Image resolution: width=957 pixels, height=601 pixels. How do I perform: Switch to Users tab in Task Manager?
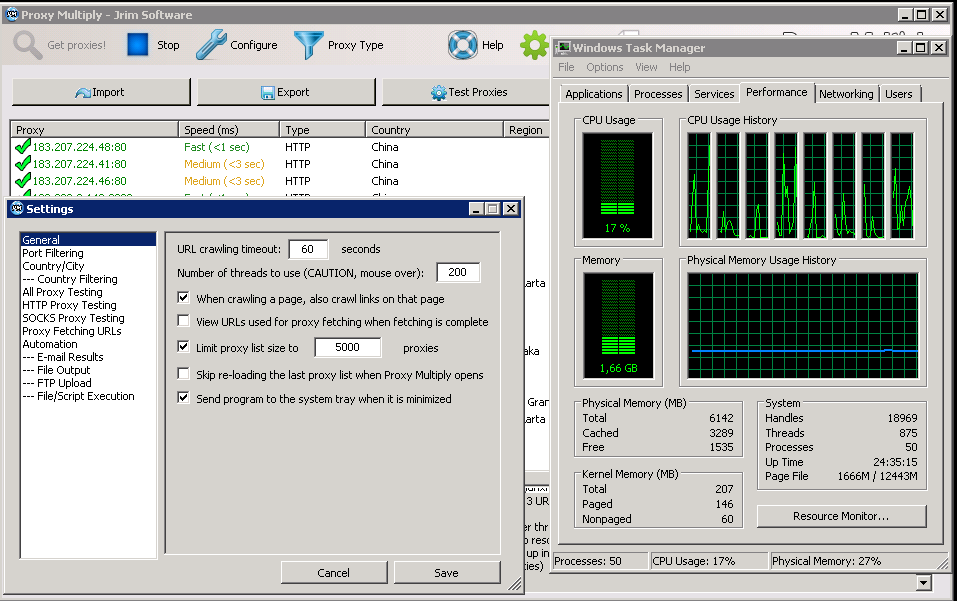tap(898, 94)
